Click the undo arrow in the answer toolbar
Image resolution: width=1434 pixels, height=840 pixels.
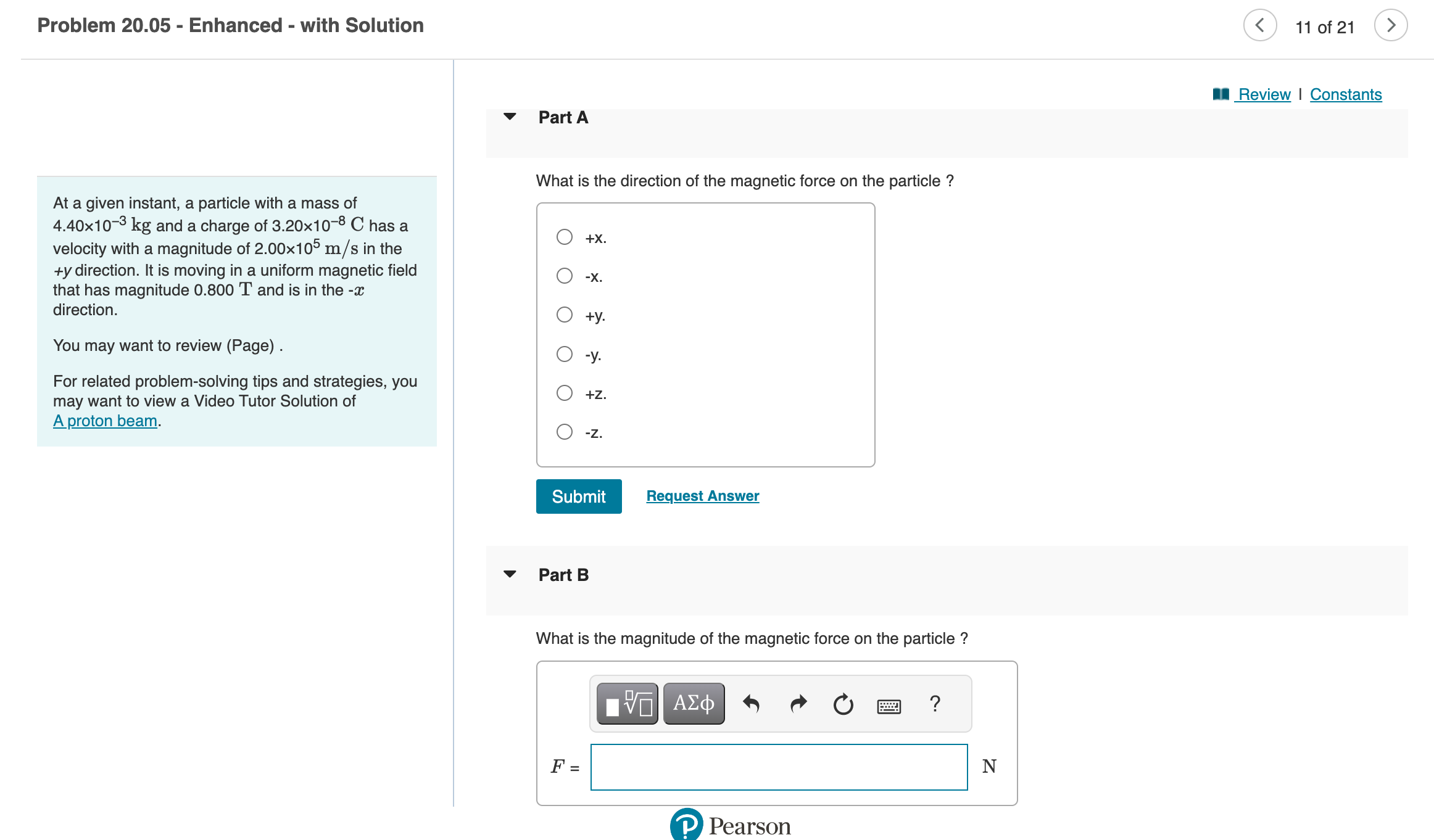(751, 703)
